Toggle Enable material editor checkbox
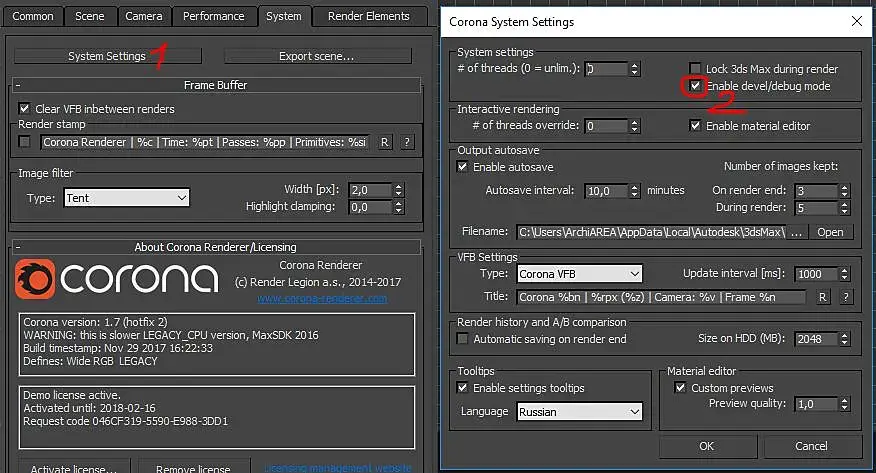 [695, 126]
